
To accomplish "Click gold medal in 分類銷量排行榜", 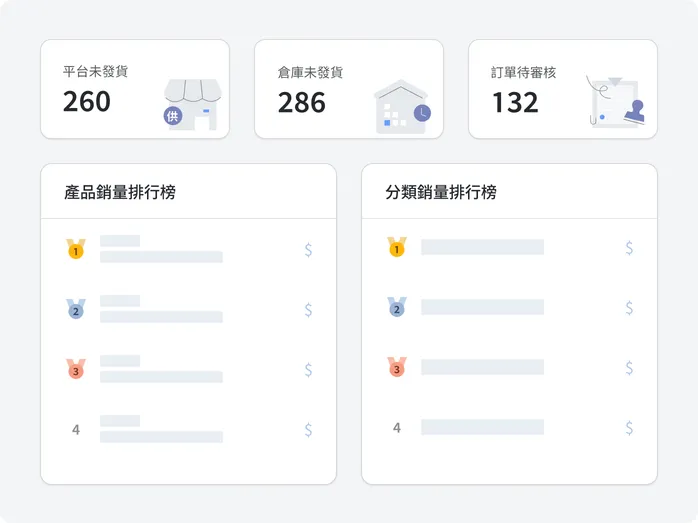I will click(397, 247).
